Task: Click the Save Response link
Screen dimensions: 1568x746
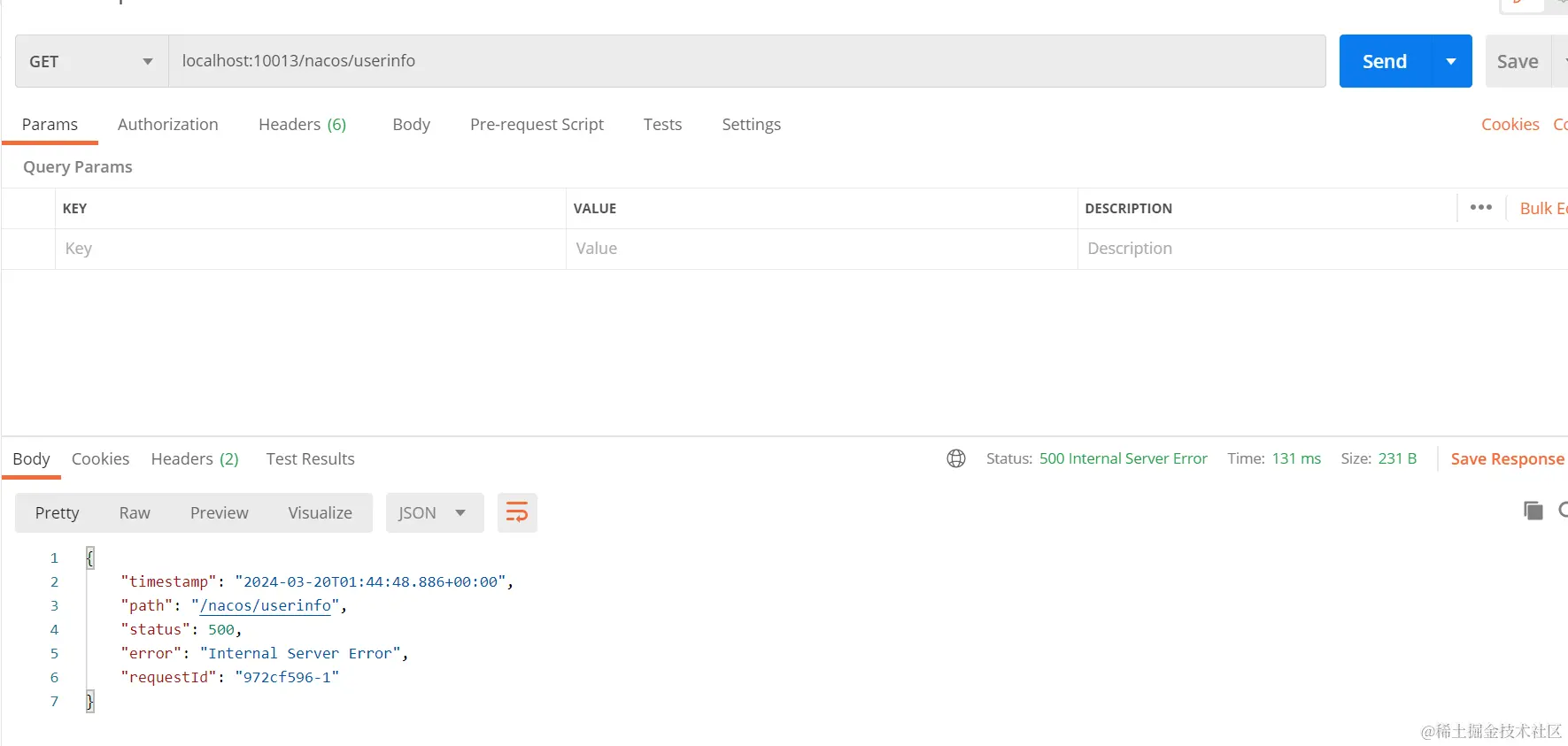Action: pyautogui.click(x=1507, y=458)
